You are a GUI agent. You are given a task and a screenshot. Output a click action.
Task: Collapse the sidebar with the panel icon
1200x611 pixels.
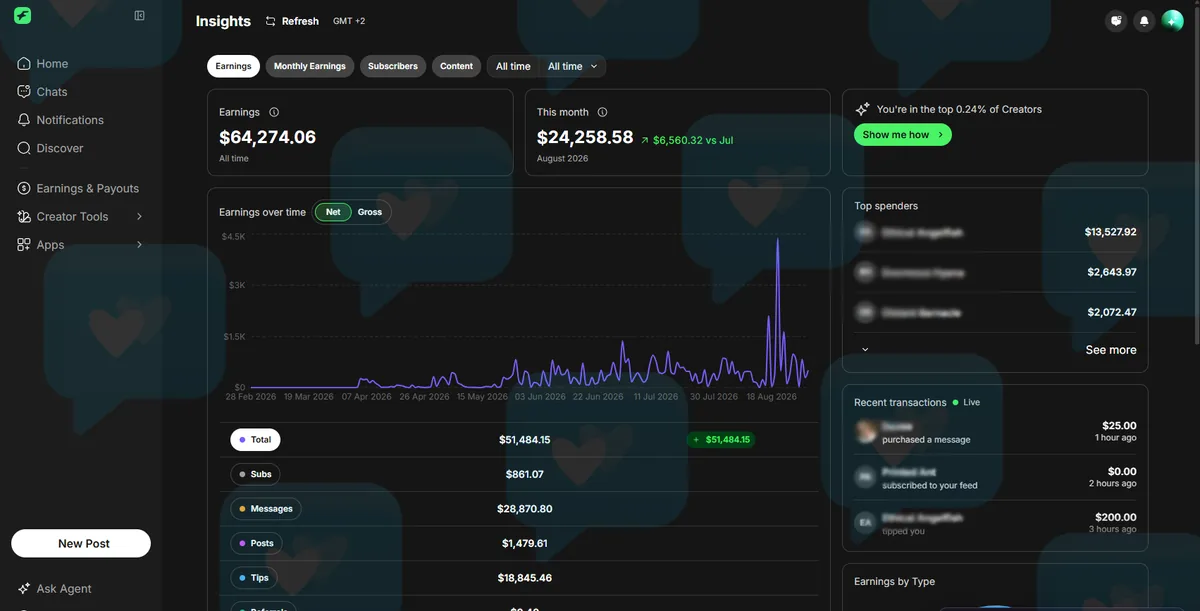point(140,16)
